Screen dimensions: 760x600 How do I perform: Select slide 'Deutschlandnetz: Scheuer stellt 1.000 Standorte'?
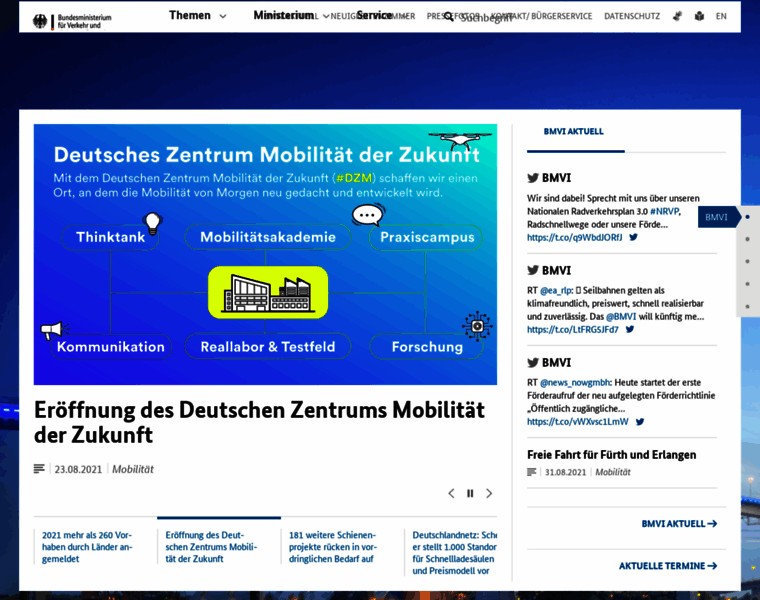click(x=455, y=553)
